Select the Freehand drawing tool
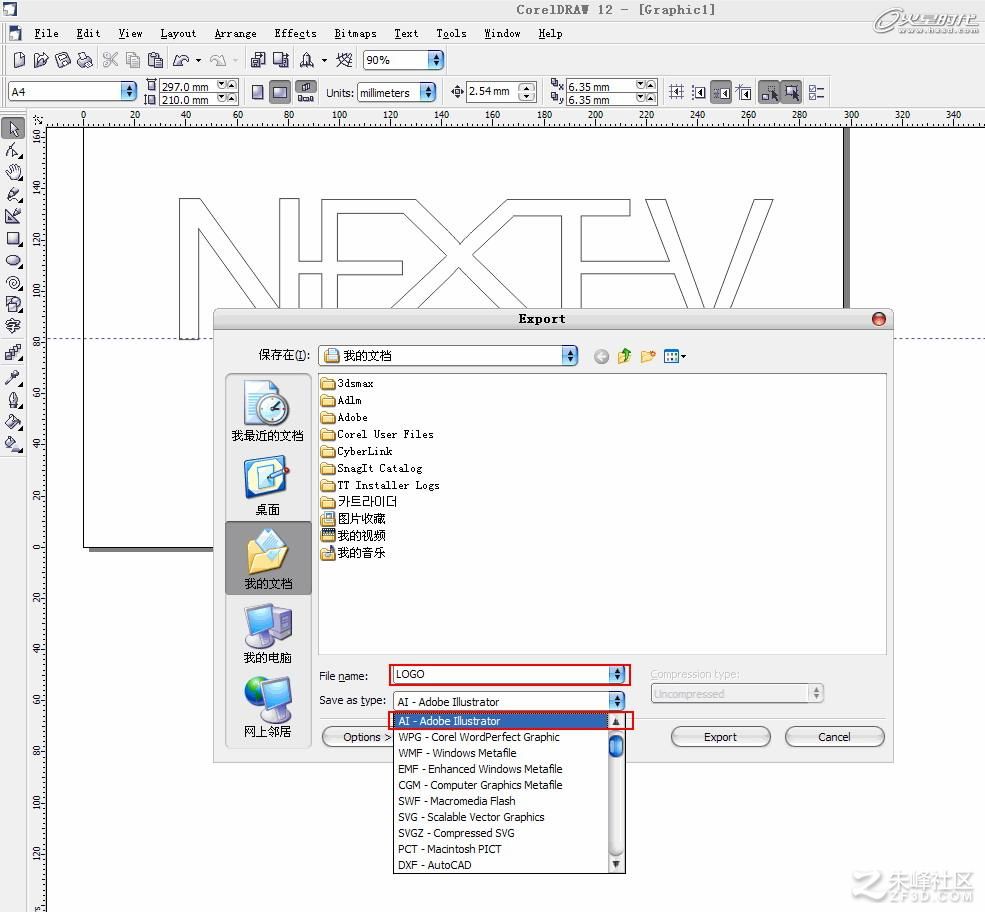Viewport: 985px width, 912px height. (13, 194)
